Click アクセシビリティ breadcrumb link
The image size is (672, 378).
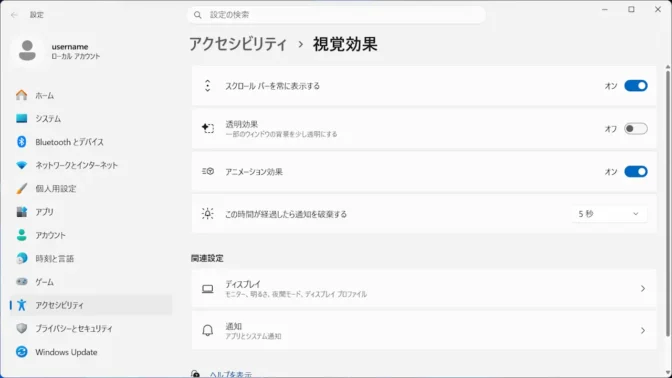click(238, 44)
